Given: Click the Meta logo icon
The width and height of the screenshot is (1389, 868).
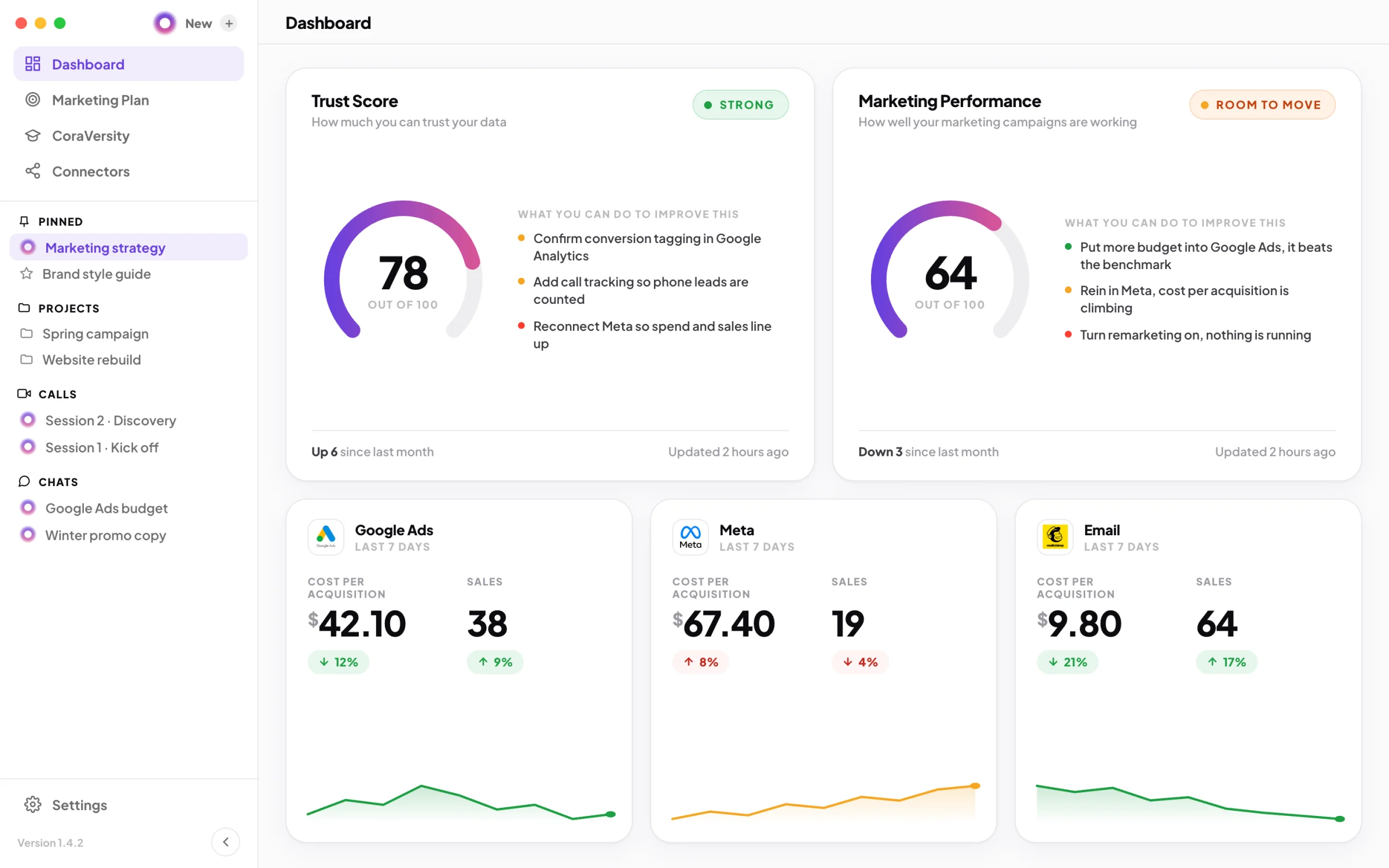Looking at the screenshot, I should [x=690, y=536].
